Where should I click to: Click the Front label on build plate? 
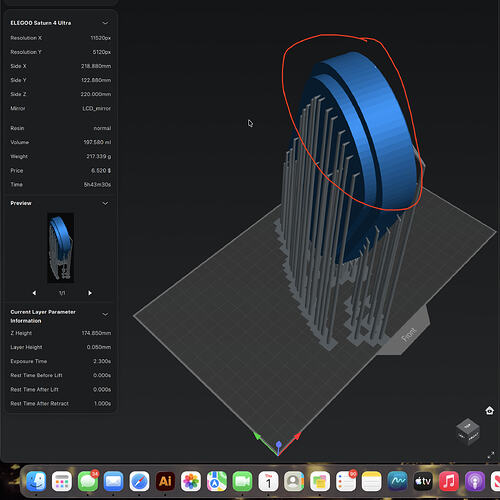[409, 335]
